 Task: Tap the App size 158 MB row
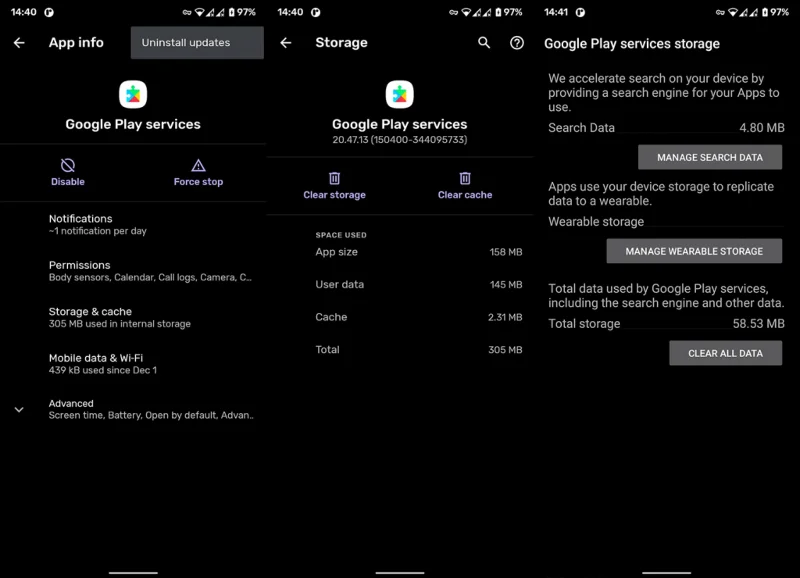tap(419, 252)
